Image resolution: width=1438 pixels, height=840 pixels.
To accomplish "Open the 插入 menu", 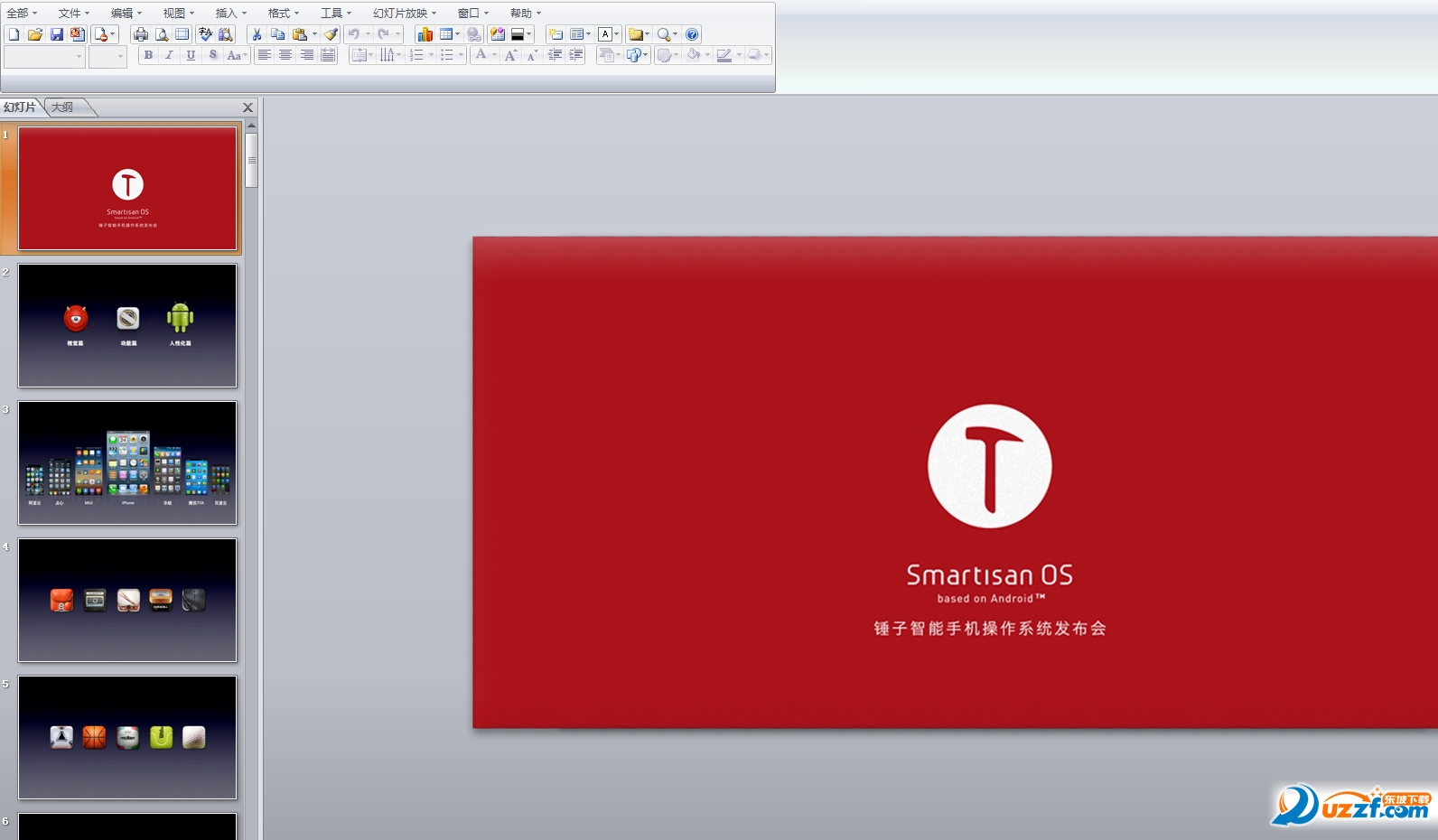I will tap(231, 13).
